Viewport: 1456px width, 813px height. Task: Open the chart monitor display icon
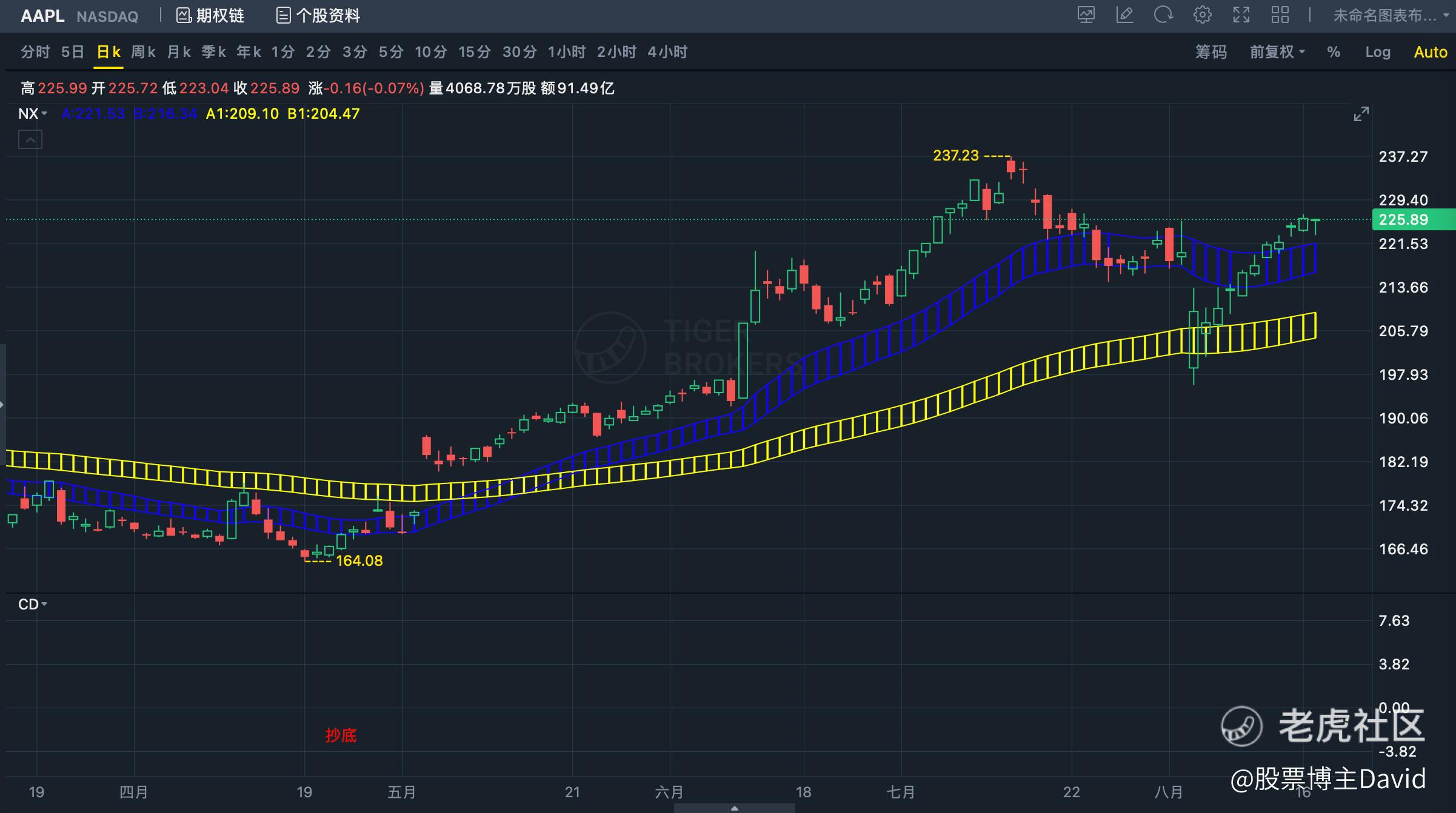(1086, 15)
